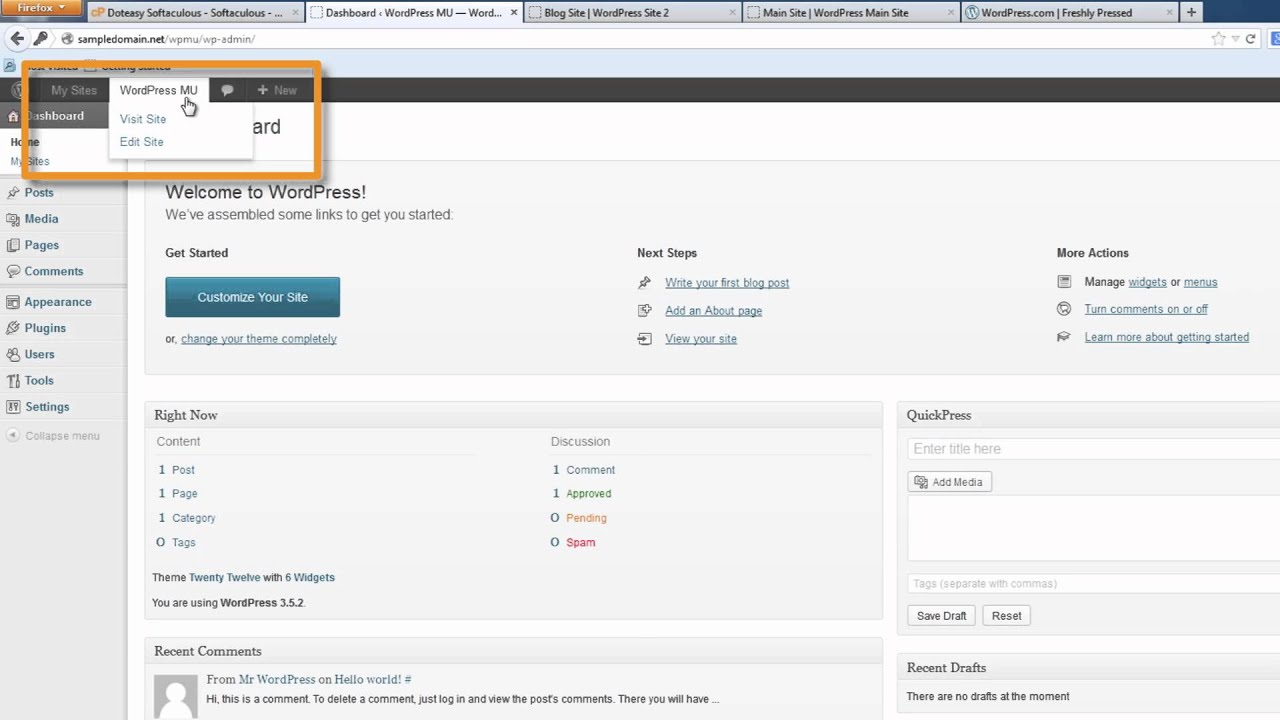Viewport: 1280px width, 720px height.
Task: Select Edit Site from the dropdown menu
Action: (x=141, y=142)
